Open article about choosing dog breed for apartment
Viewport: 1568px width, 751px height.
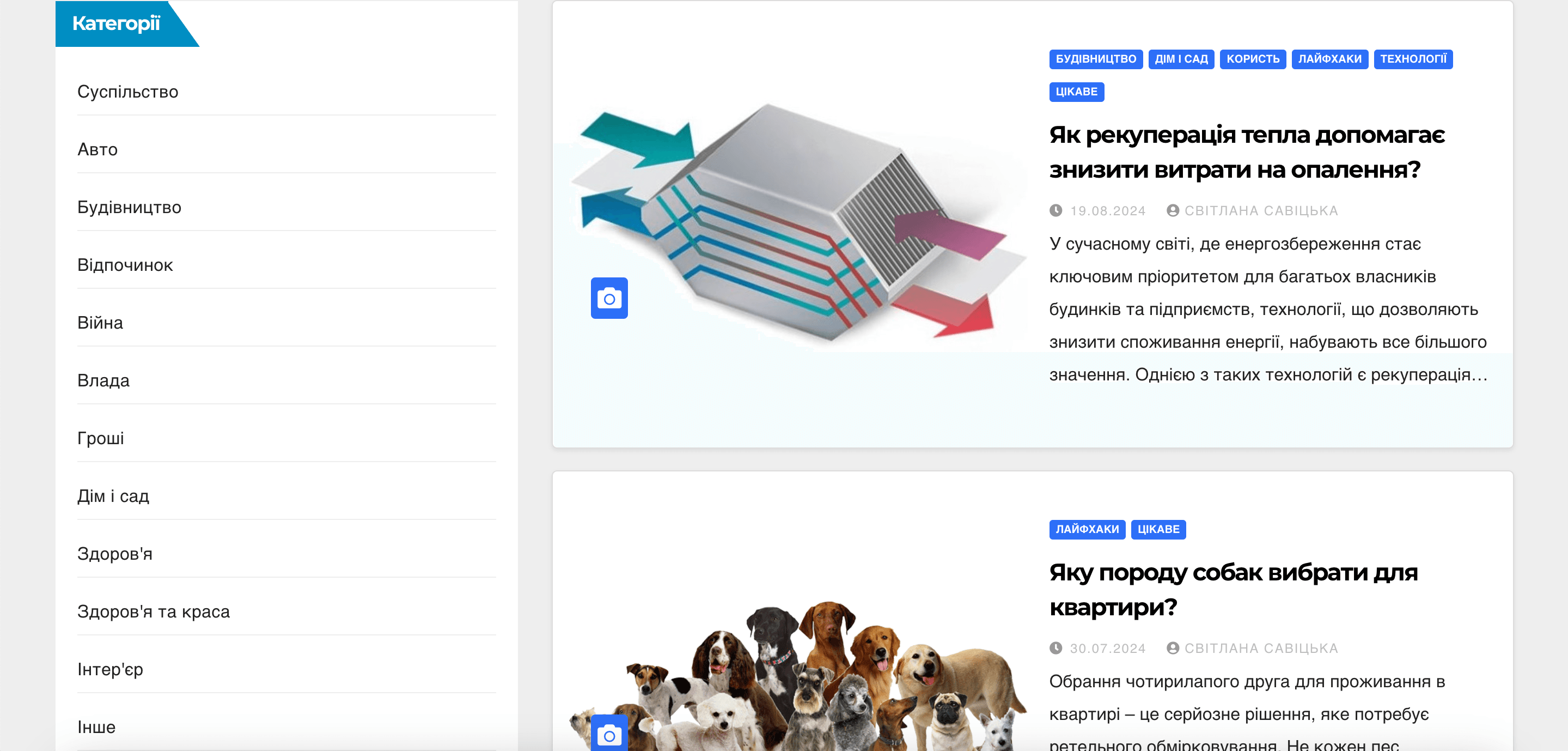(1233, 590)
